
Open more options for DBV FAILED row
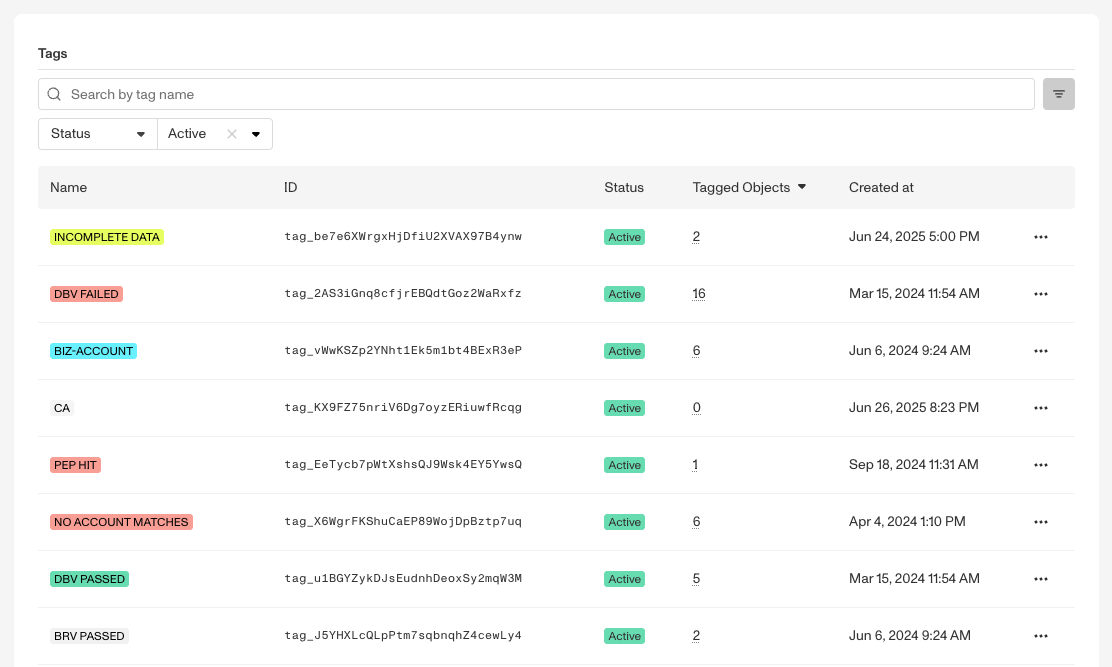(x=1040, y=294)
